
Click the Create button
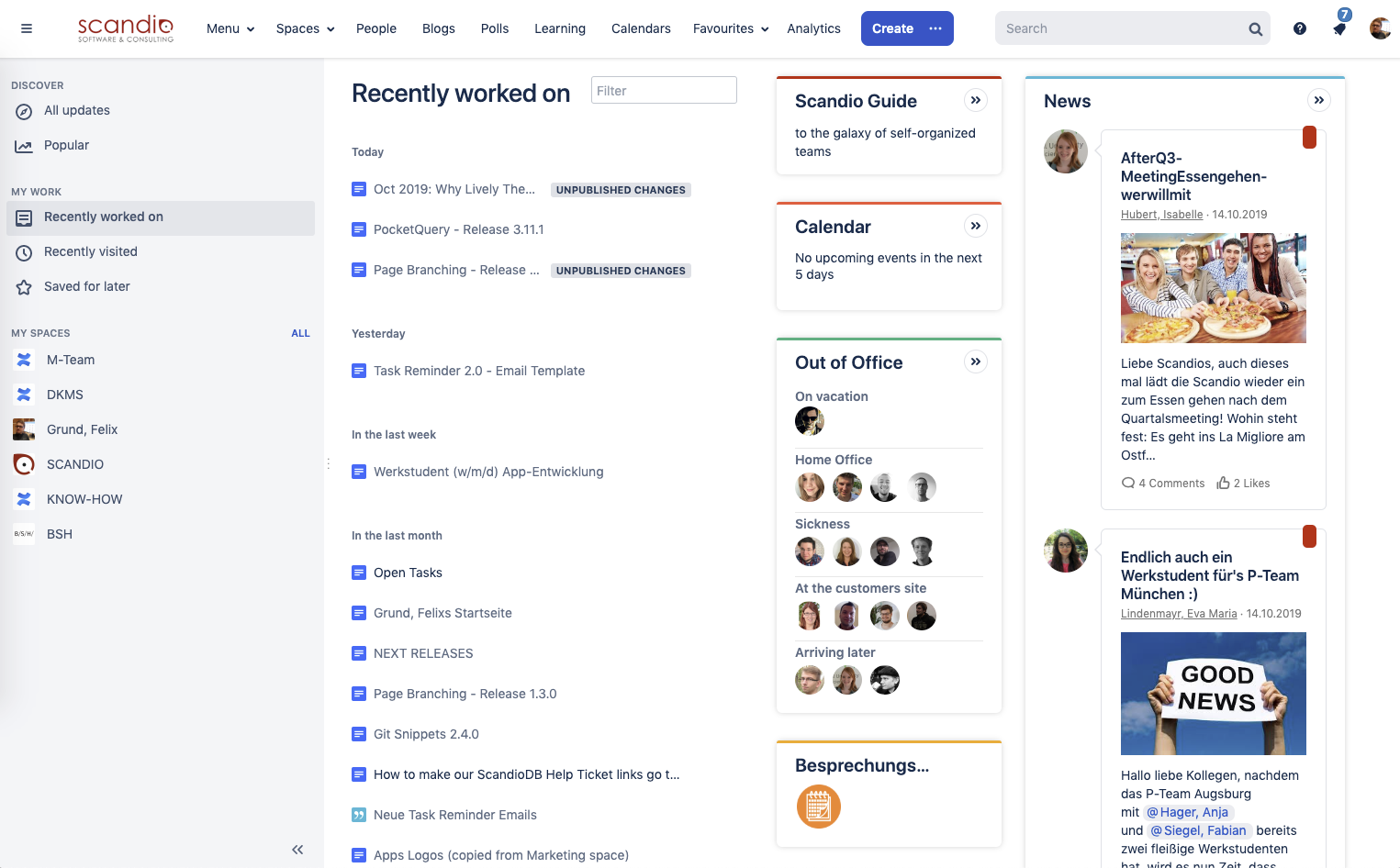click(892, 28)
